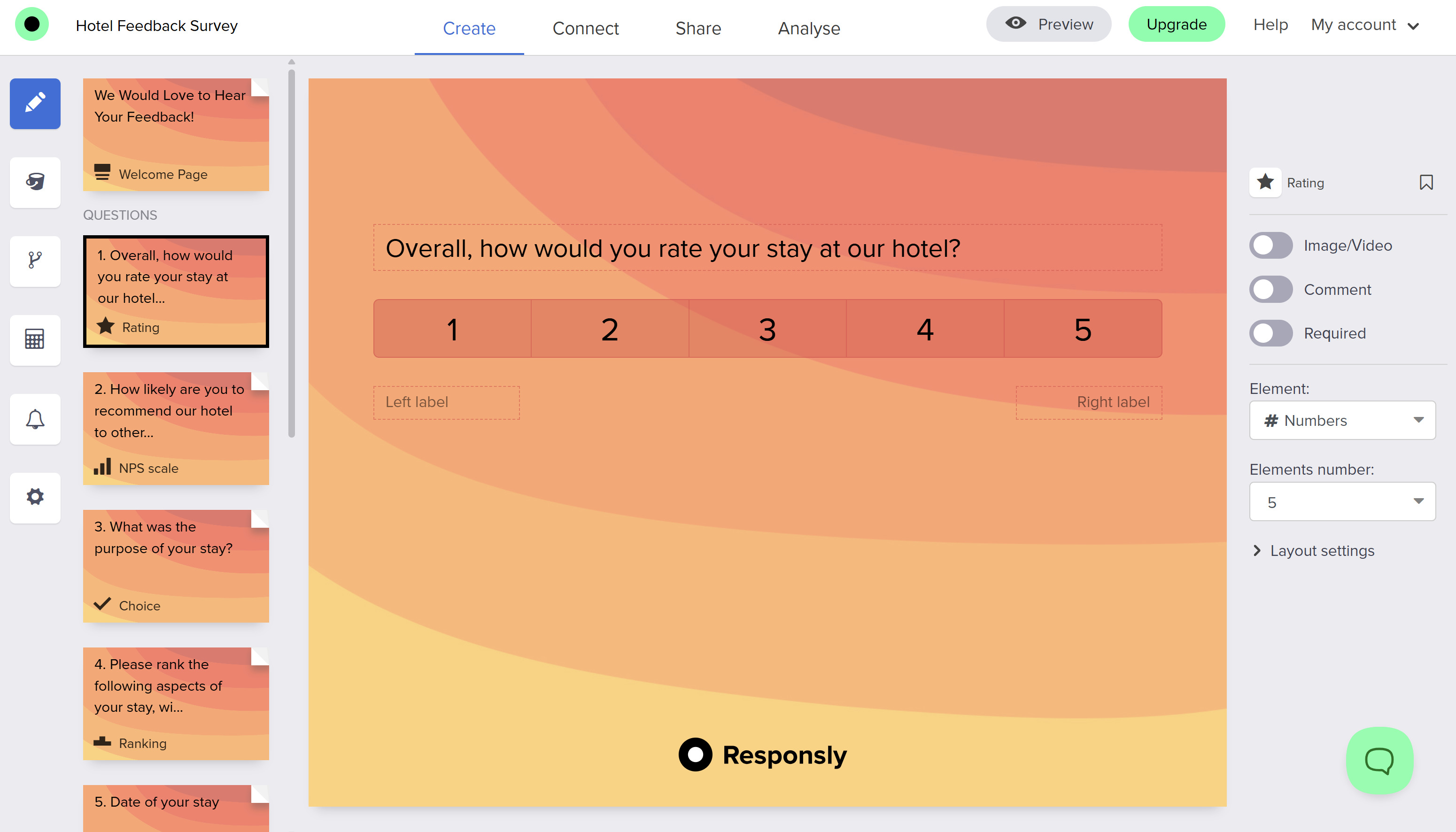Click the question list vertical scrollbar
Image resolution: width=1456 pixels, height=832 pixels.
pos(291,254)
